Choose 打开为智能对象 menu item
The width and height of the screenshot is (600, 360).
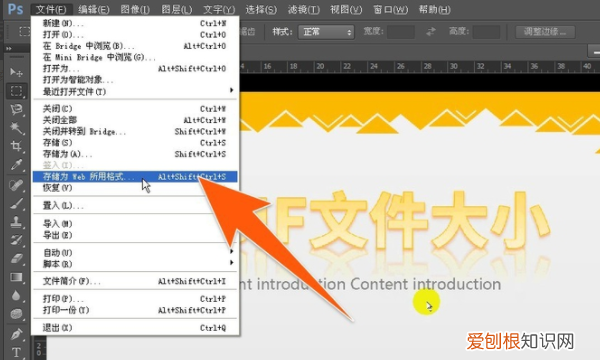point(135,80)
